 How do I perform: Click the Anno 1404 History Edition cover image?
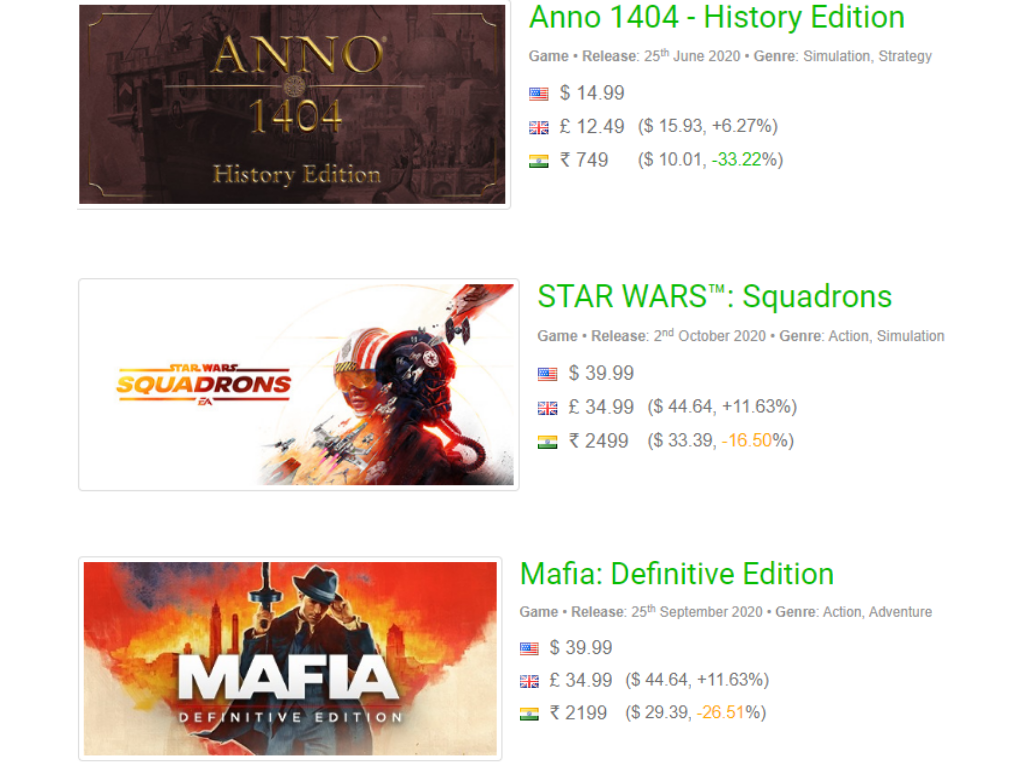tap(292, 104)
